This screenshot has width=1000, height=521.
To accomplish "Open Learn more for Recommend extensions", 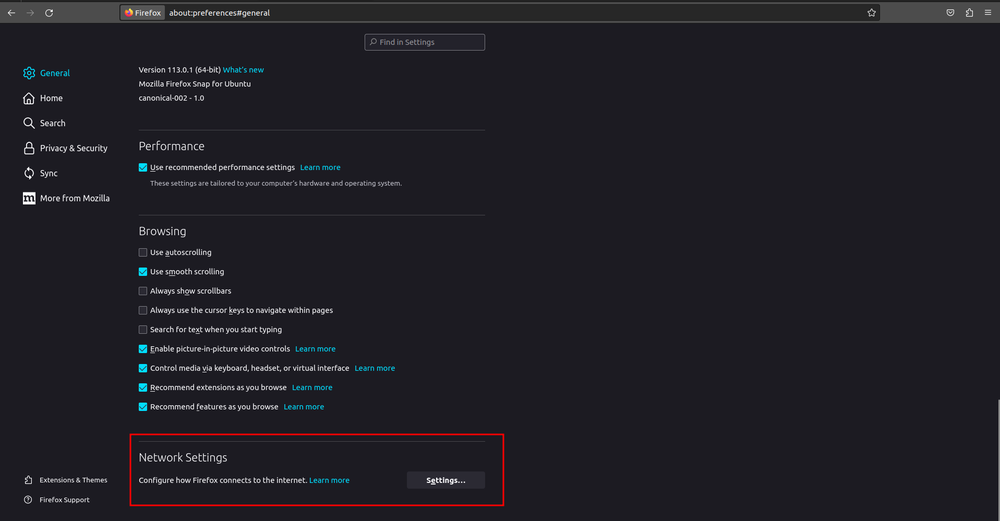I will point(312,388).
